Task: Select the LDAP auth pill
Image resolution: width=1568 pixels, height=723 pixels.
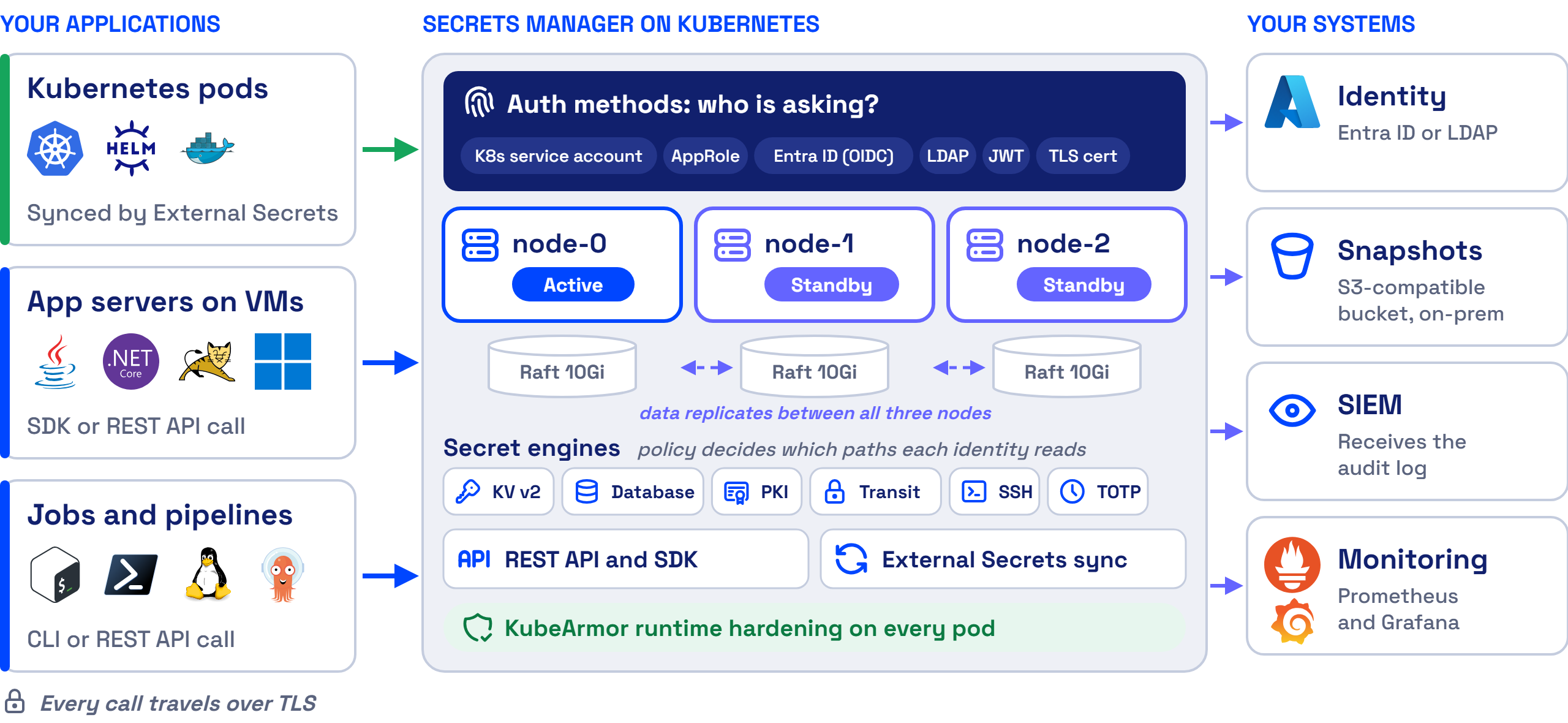Action: (948, 156)
